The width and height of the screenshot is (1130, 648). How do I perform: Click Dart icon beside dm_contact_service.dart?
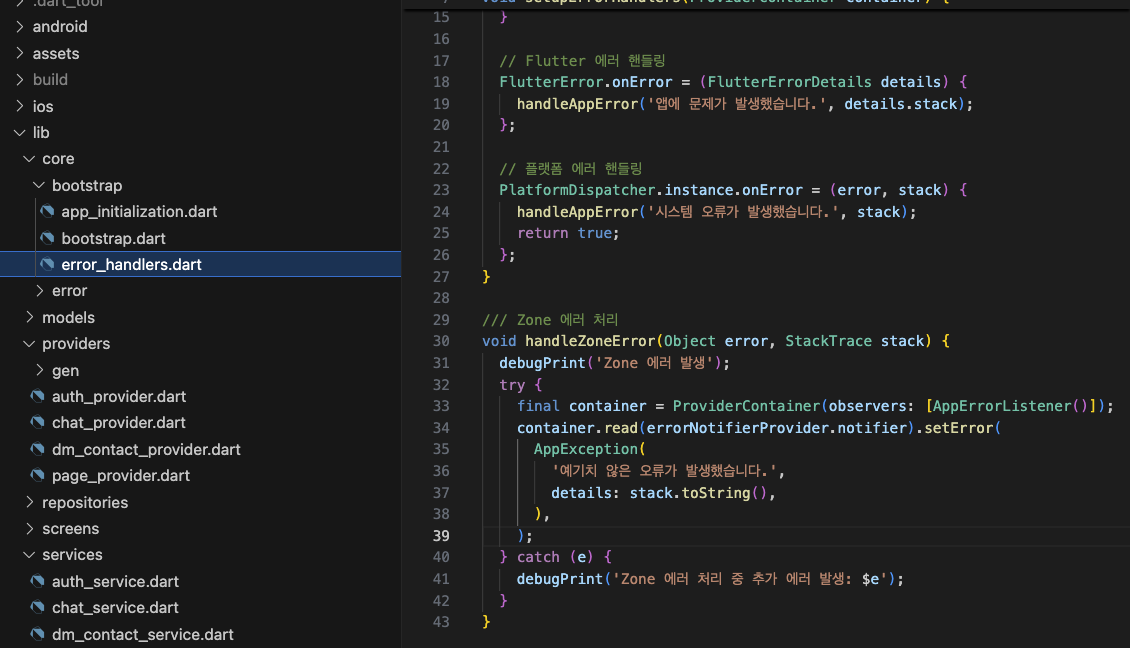(x=37, y=634)
